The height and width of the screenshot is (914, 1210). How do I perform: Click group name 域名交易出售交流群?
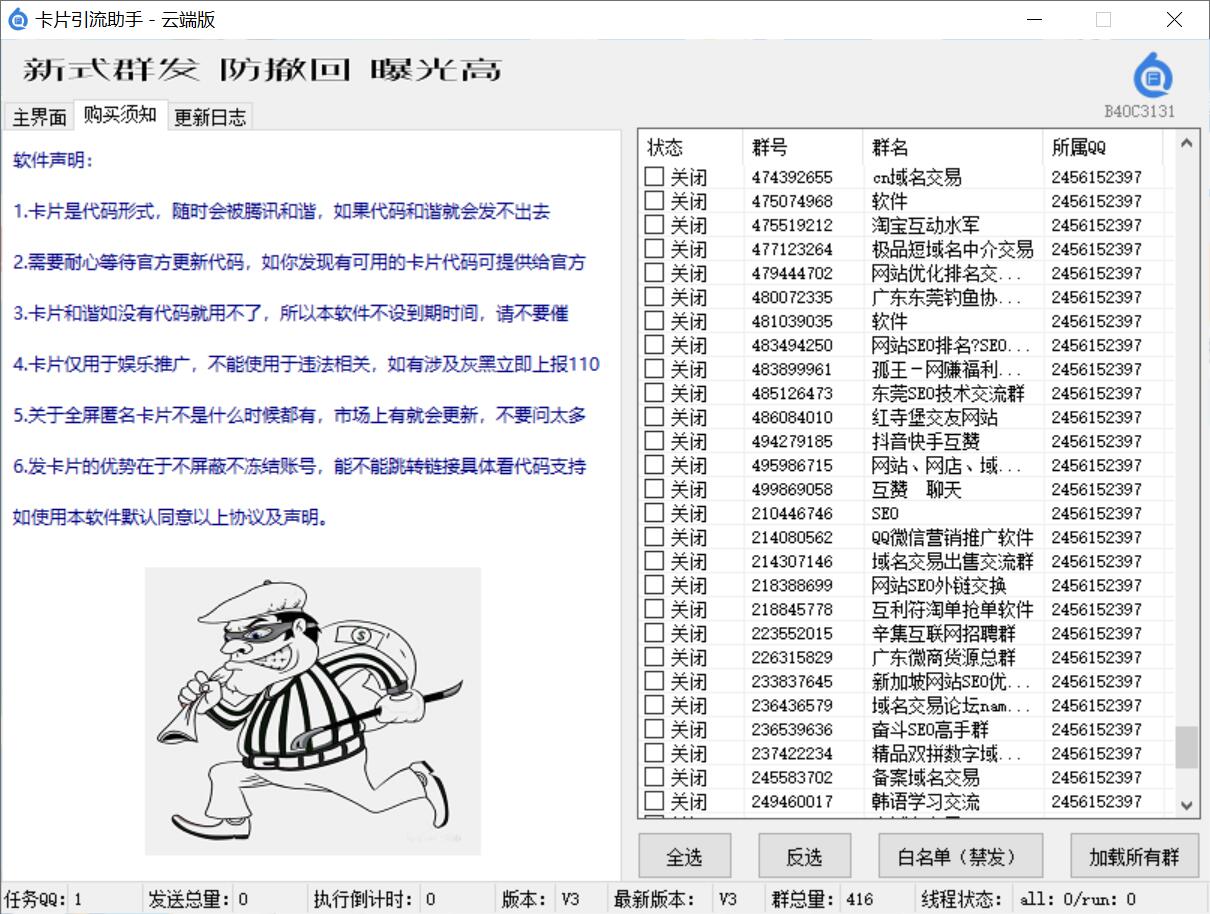pos(952,561)
